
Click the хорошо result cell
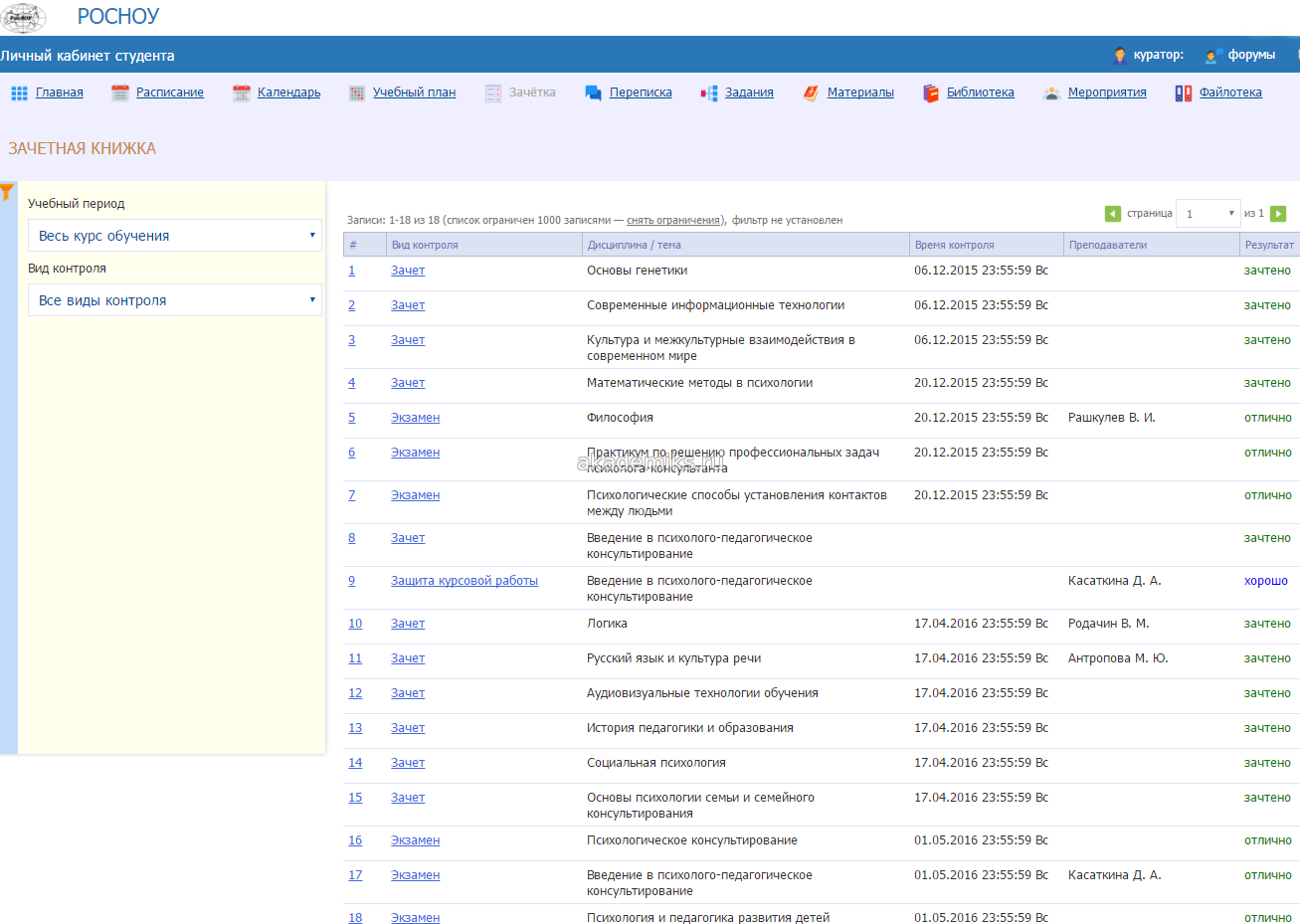pos(1266,581)
